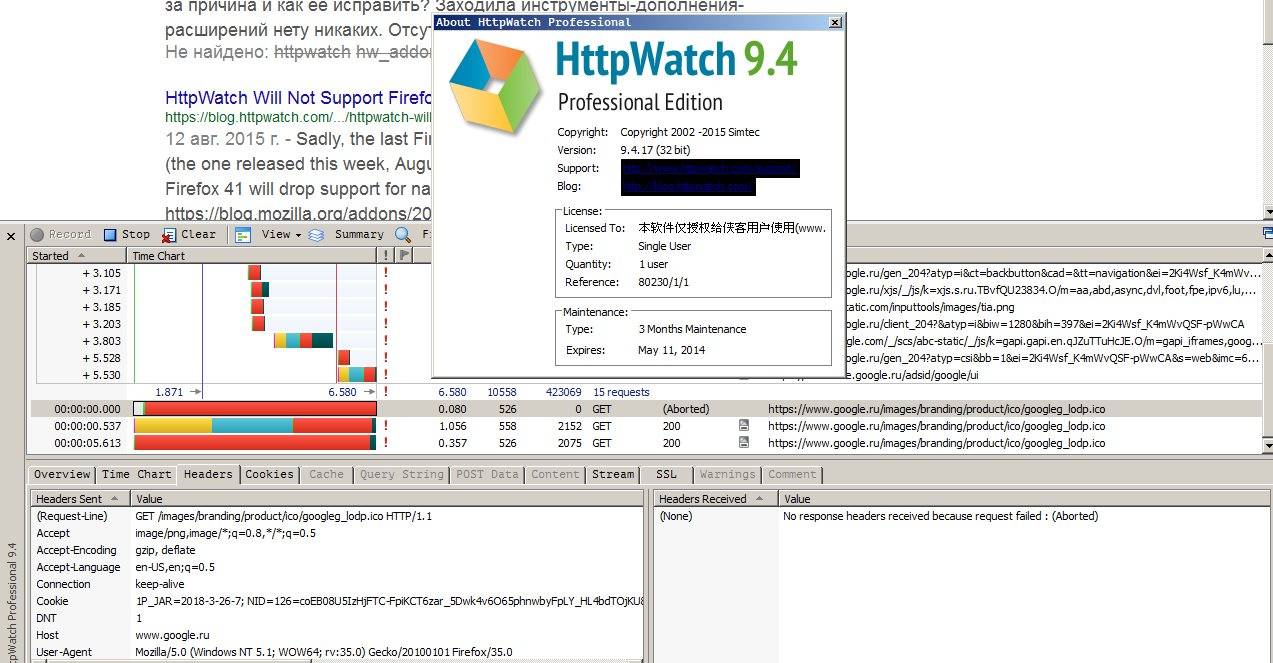Image resolution: width=1273 pixels, height=663 pixels.
Task: Select the aborted 00:00:00.000 request row
Action: point(646,409)
